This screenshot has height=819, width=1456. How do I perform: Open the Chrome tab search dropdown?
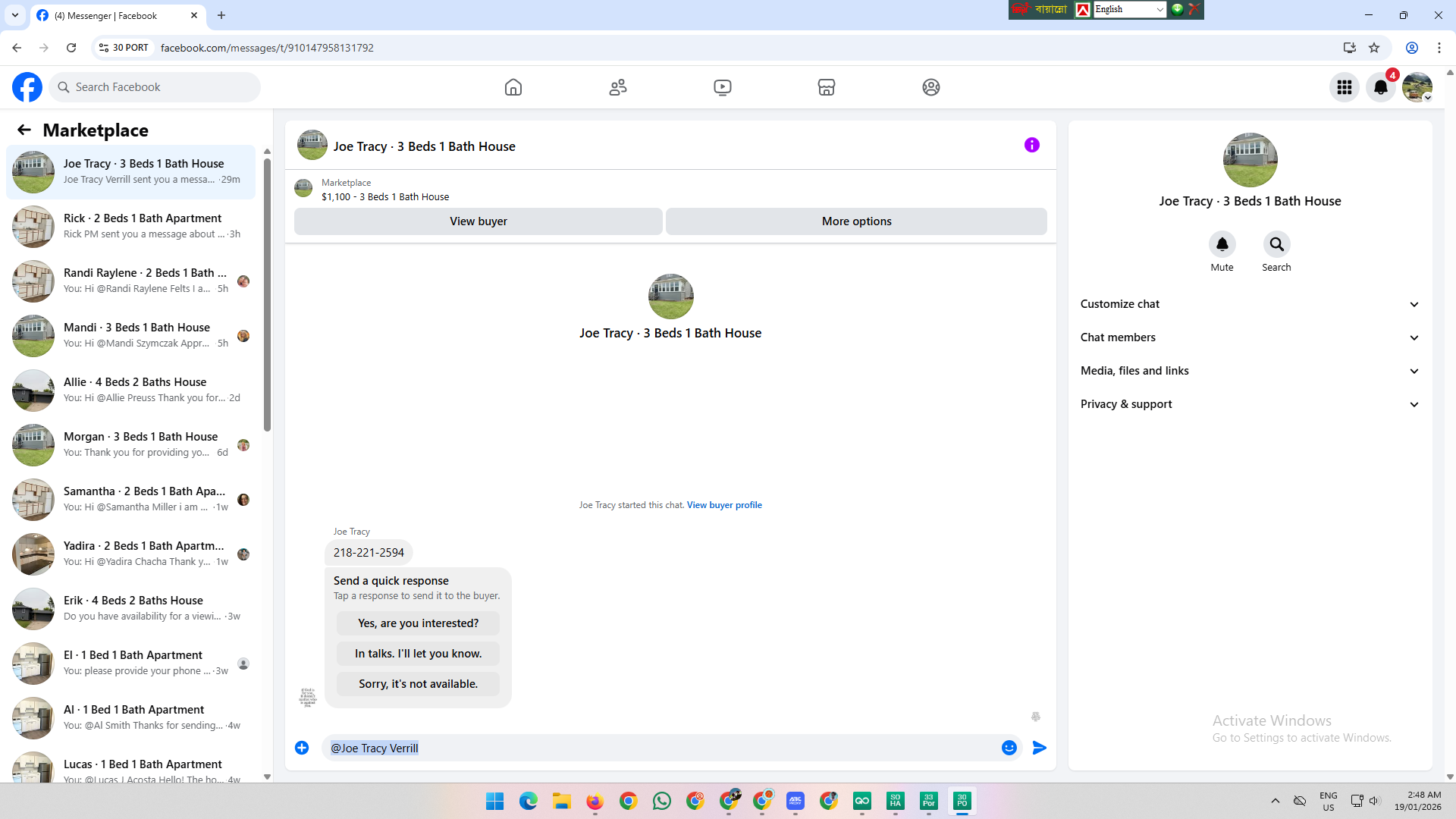pyautogui.click(x=15, y=15)
